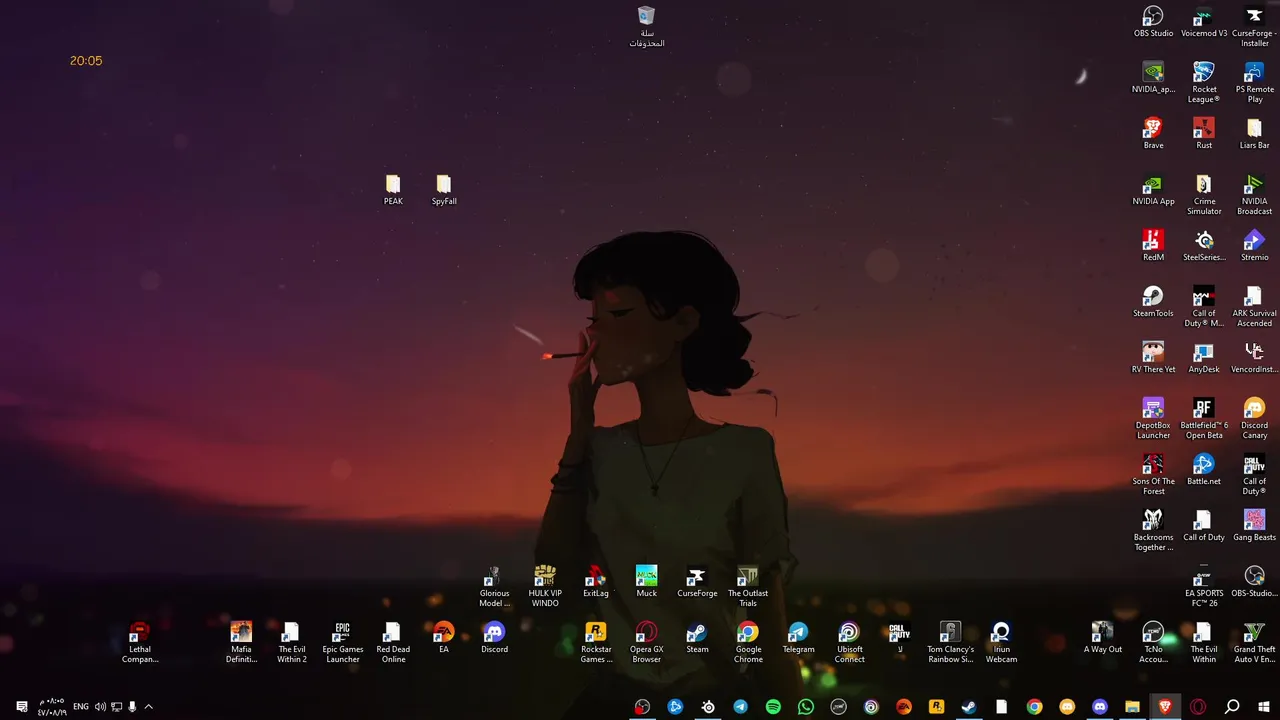Select the EA SPORTS FC 26 icon
This screenshot has width=1280, height=720.
[x=1204, y=586]
